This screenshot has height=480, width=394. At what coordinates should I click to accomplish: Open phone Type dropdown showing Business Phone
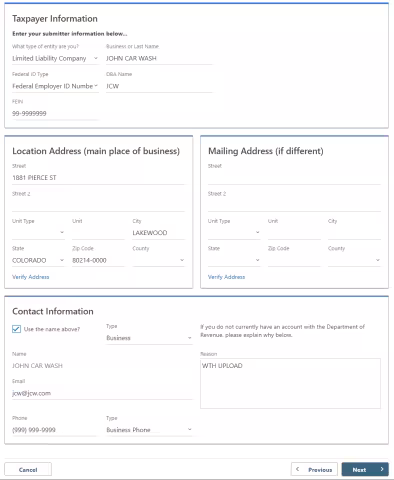[149, 430]
